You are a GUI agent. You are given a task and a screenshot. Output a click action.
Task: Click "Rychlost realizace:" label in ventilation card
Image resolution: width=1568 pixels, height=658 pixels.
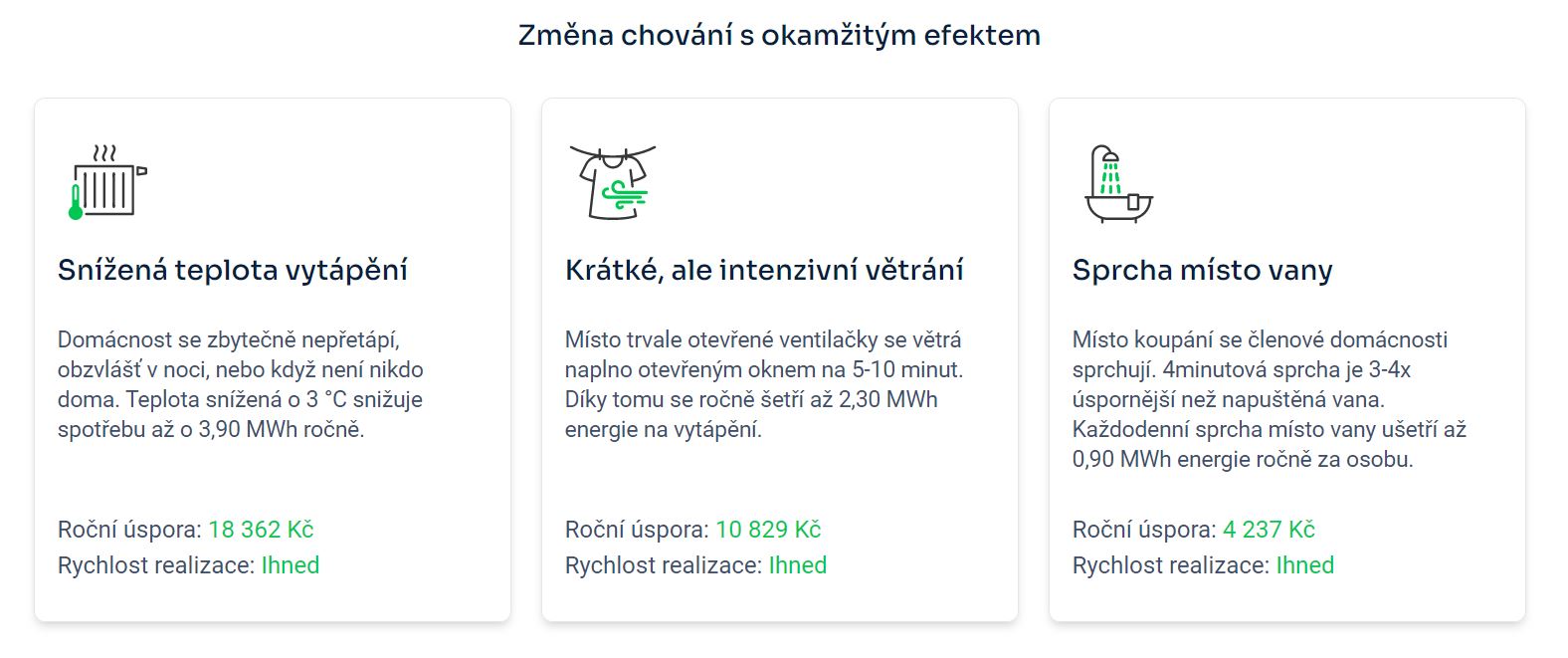coord(663,565)
